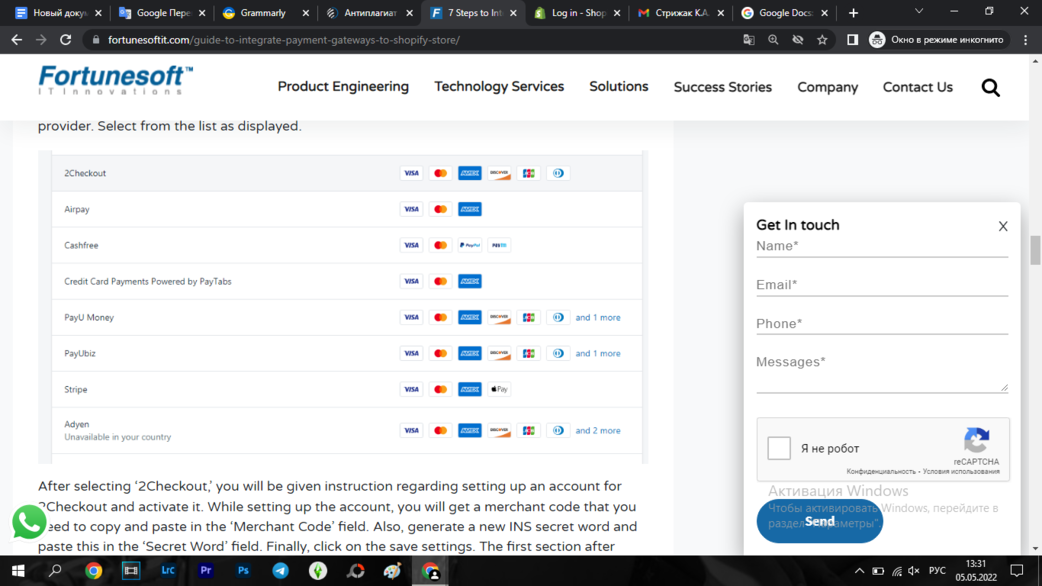Switch to the Gmail Стрижак tab
Screen dimensions: 1042x586
tap(681, 13)
